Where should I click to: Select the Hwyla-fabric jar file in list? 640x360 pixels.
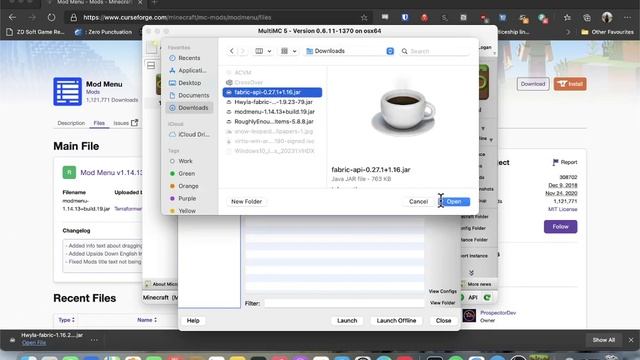272,102
